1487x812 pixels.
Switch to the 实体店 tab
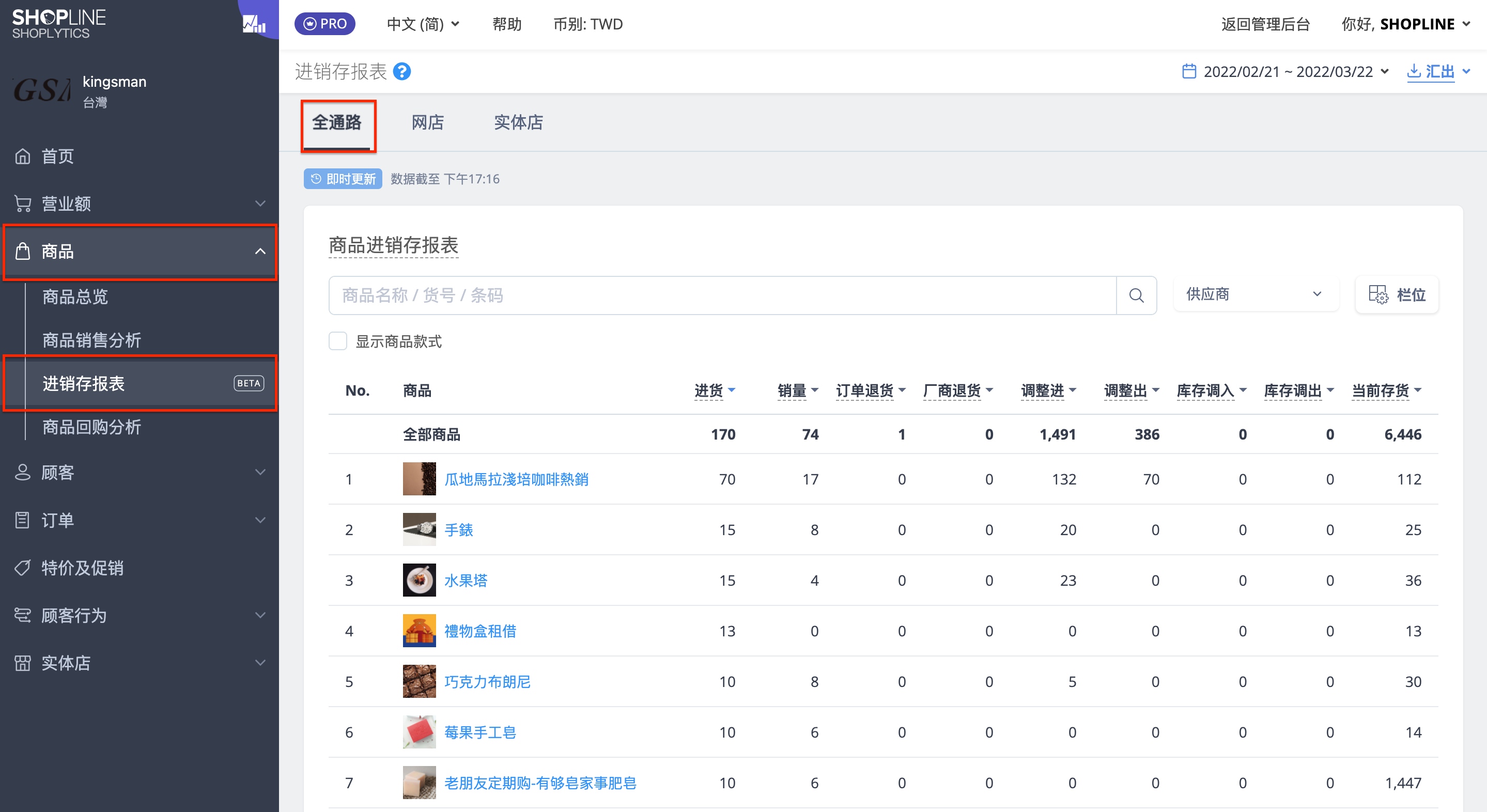[518, 122]
